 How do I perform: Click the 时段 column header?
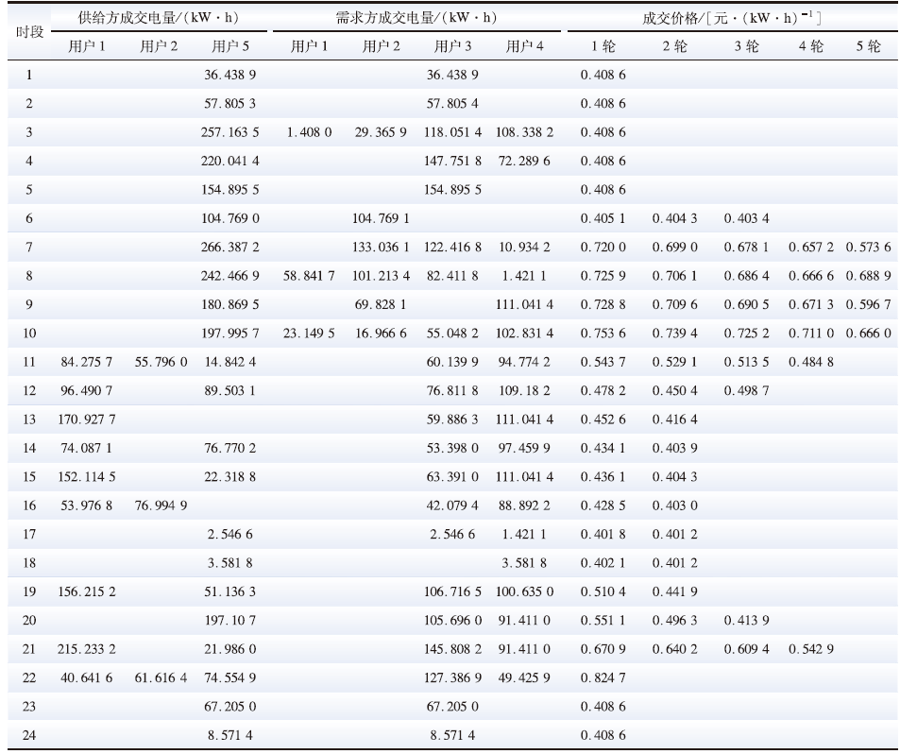29,31
